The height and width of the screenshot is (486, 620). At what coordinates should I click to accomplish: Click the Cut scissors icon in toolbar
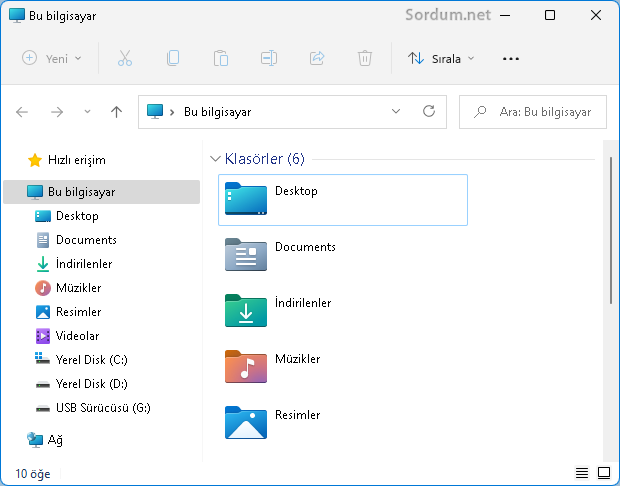point(125,59)
